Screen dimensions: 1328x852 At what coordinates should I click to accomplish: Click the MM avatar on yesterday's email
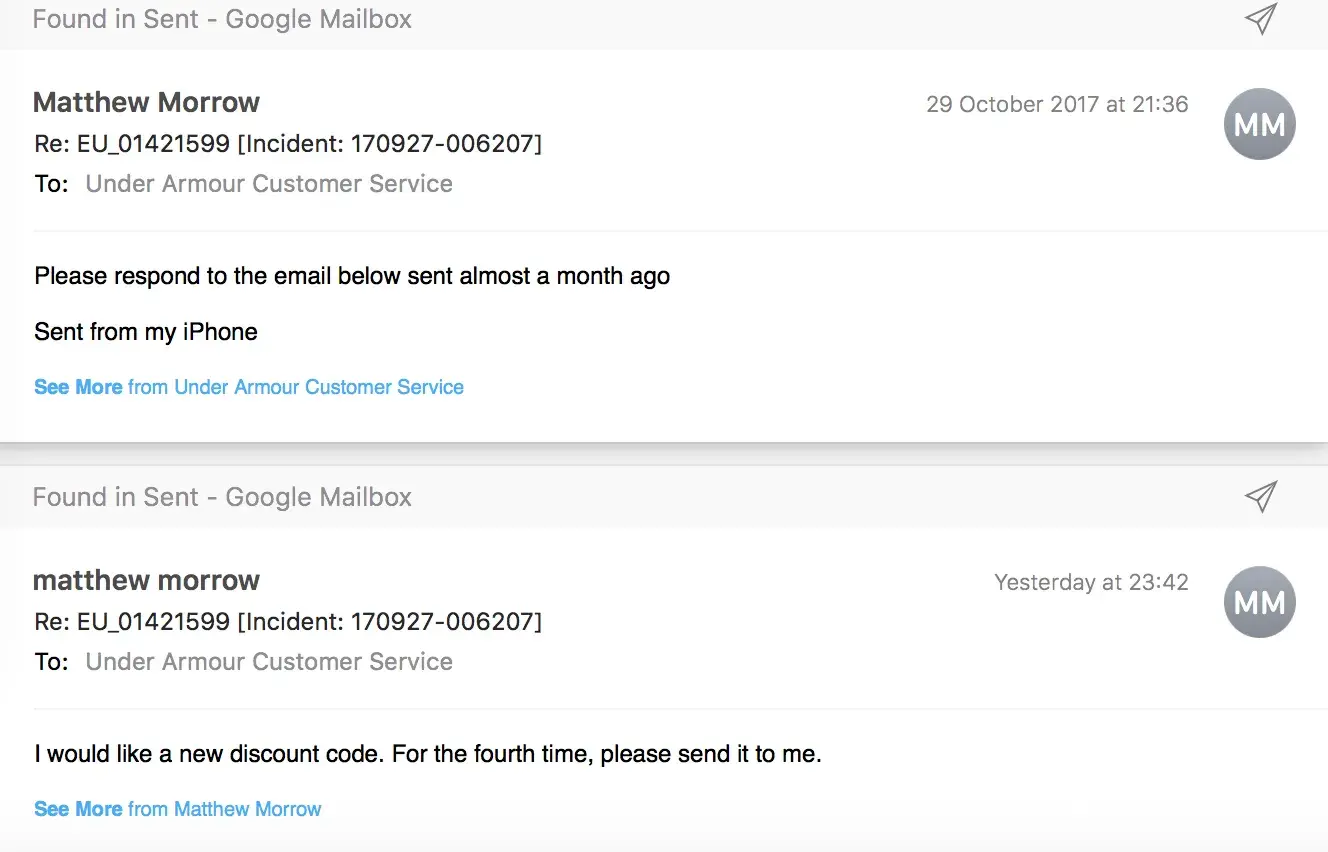pos(1259,602)
